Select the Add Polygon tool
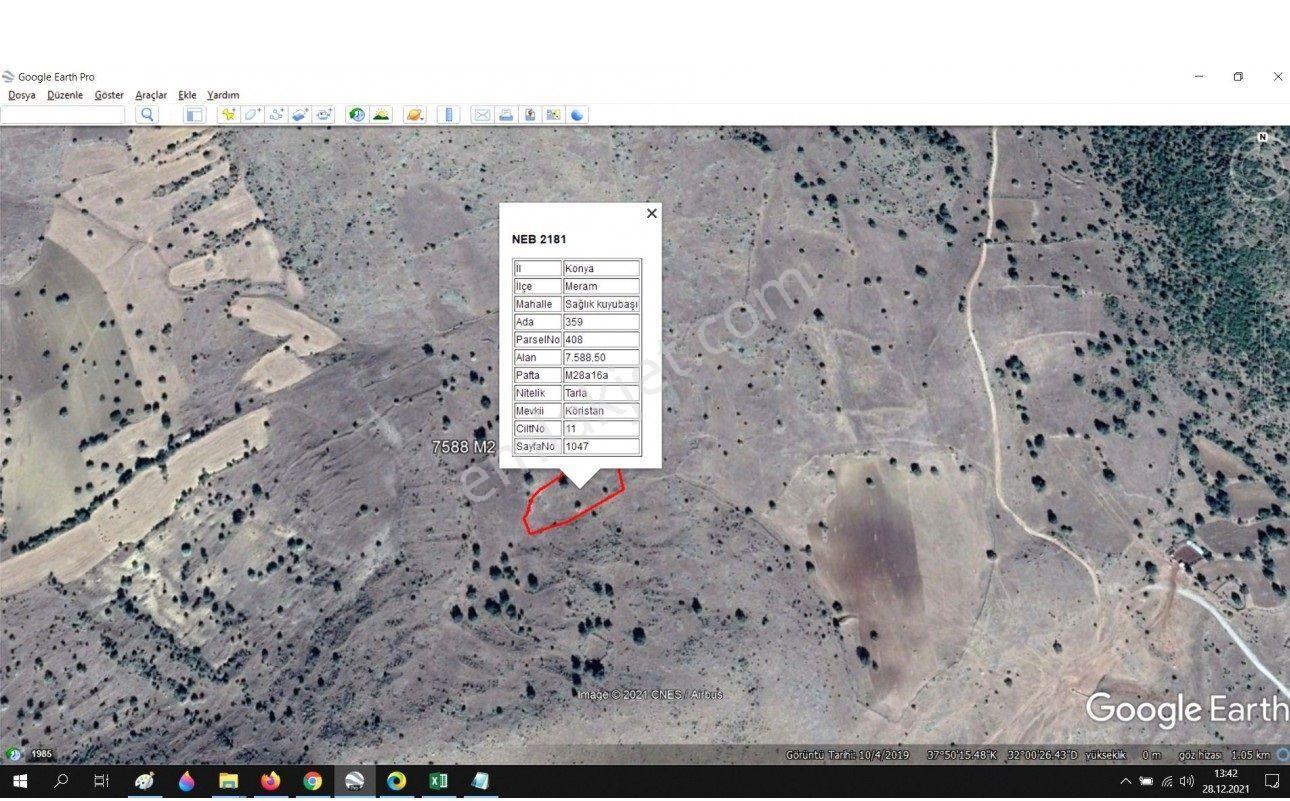This screenshot has height=801, width=1290. pos(253,115)
